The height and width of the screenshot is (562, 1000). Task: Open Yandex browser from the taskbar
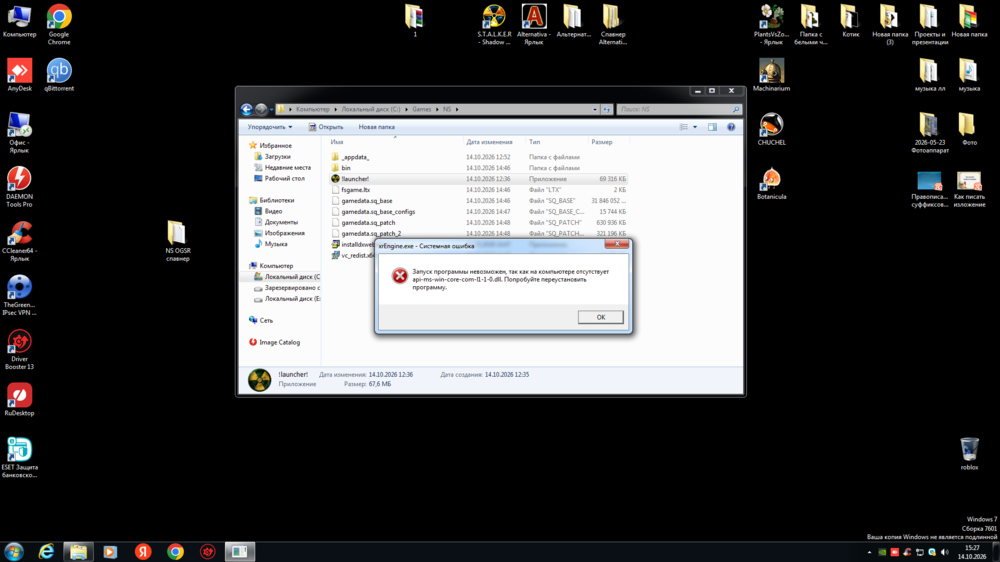tap(143, 551)
